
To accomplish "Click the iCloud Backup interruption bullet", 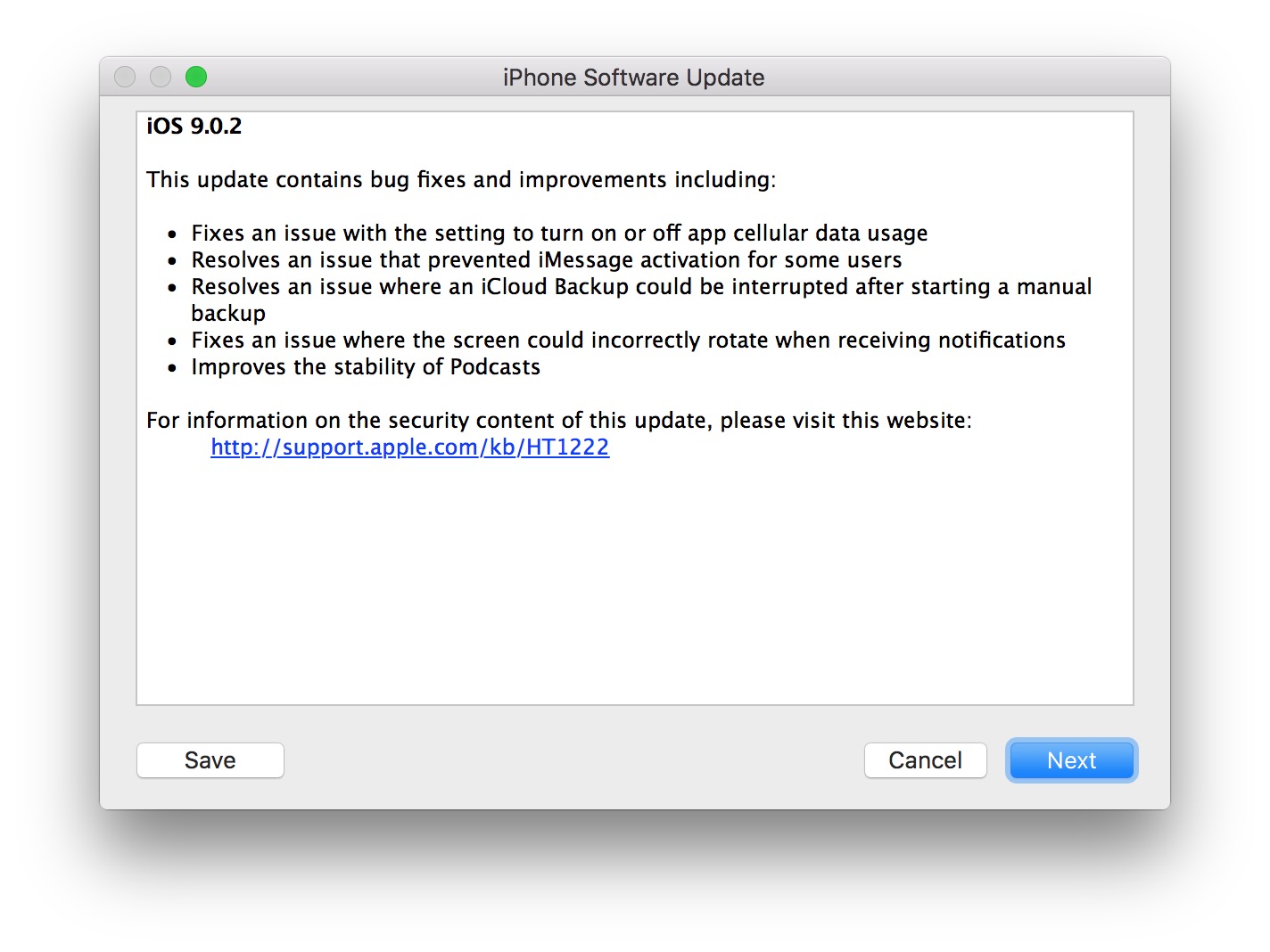I will 641,286.
